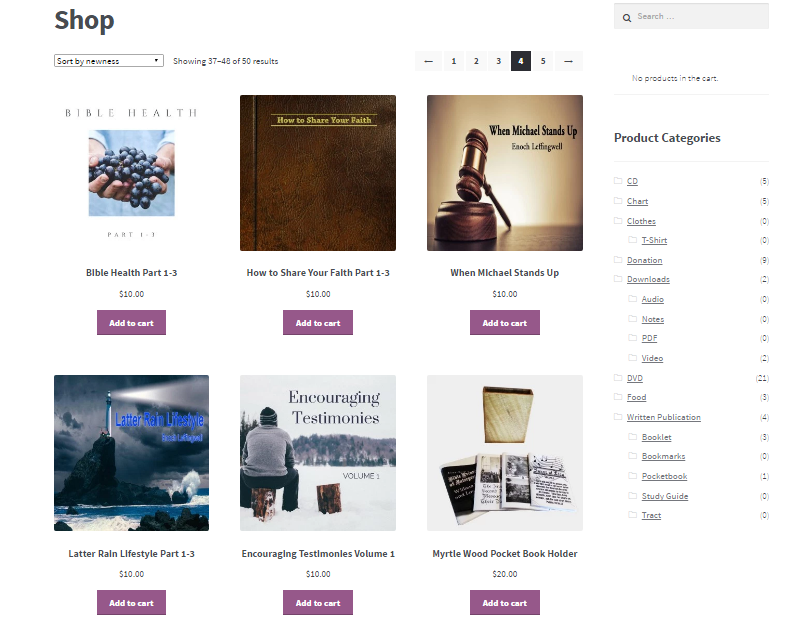Go to page 1 of results

point(454,61)
